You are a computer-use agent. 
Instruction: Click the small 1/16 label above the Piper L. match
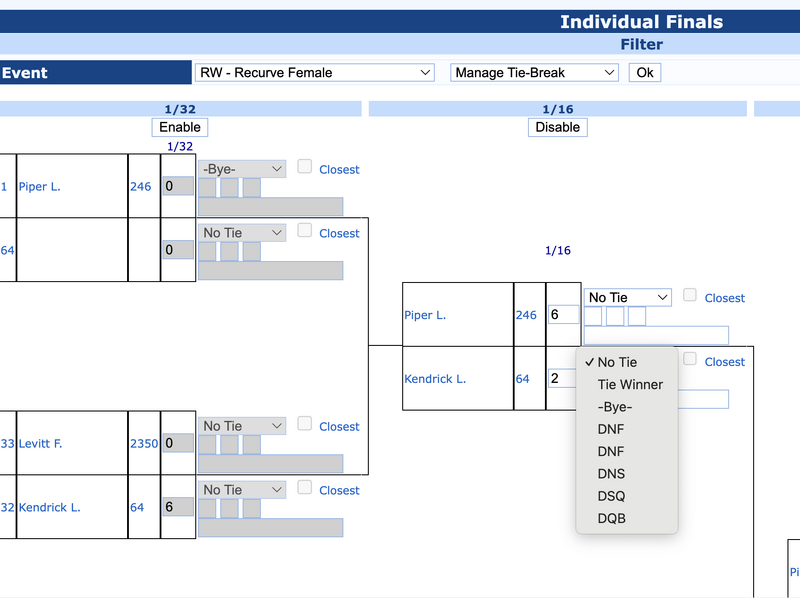click(x=558, y=251)
